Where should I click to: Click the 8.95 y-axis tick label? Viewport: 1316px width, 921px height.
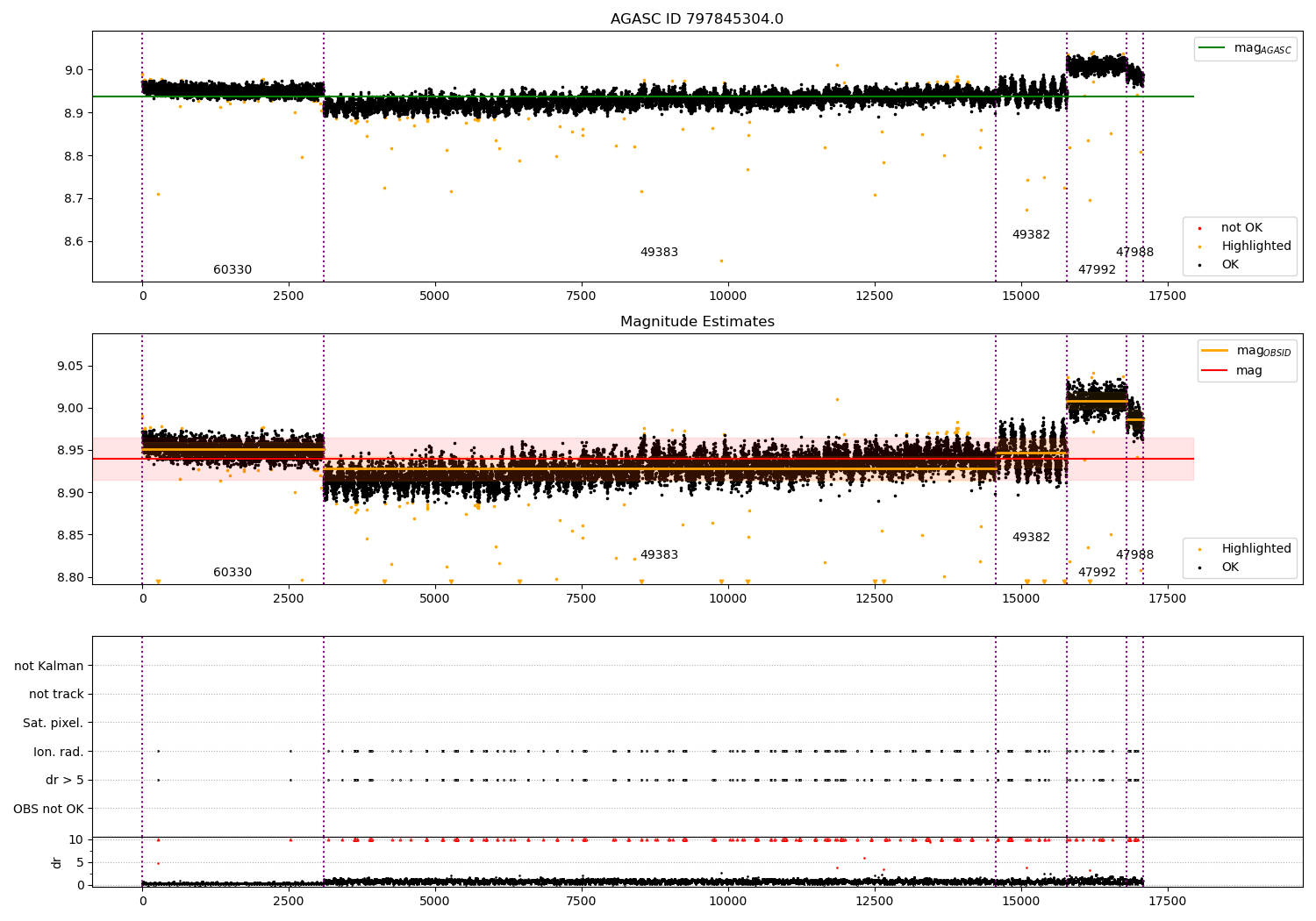[68, 451]
